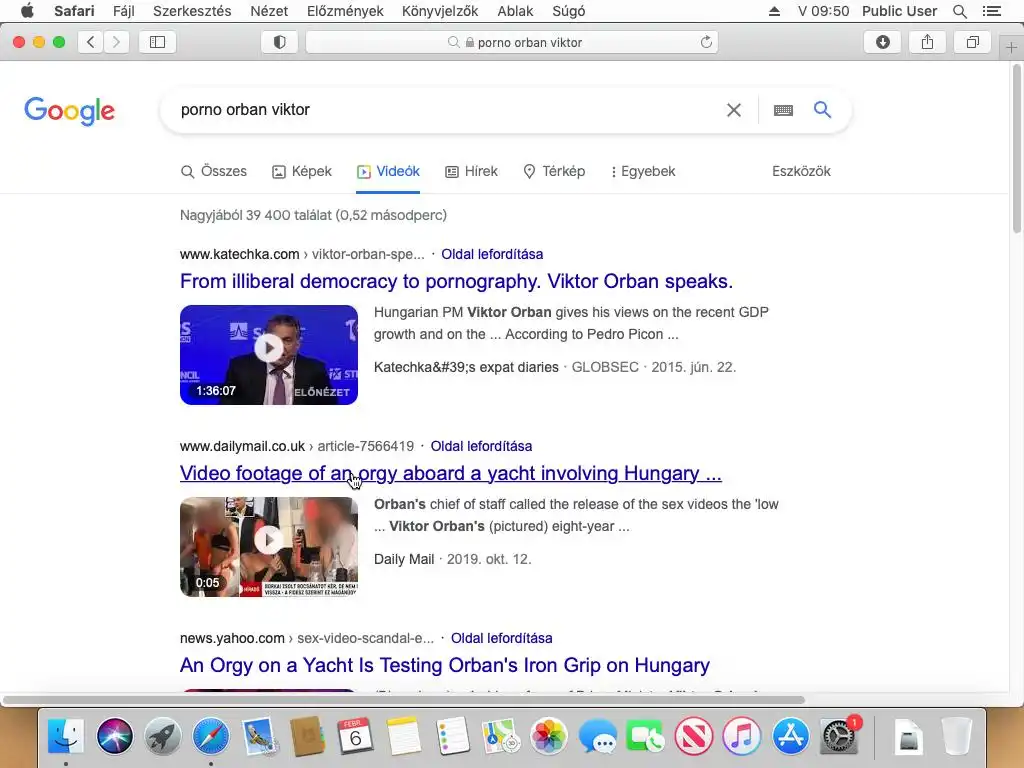The width and height of the screenshot is (1024, 768).
Task: Open the Térkép tab
Action: click(x=554, y=171)
